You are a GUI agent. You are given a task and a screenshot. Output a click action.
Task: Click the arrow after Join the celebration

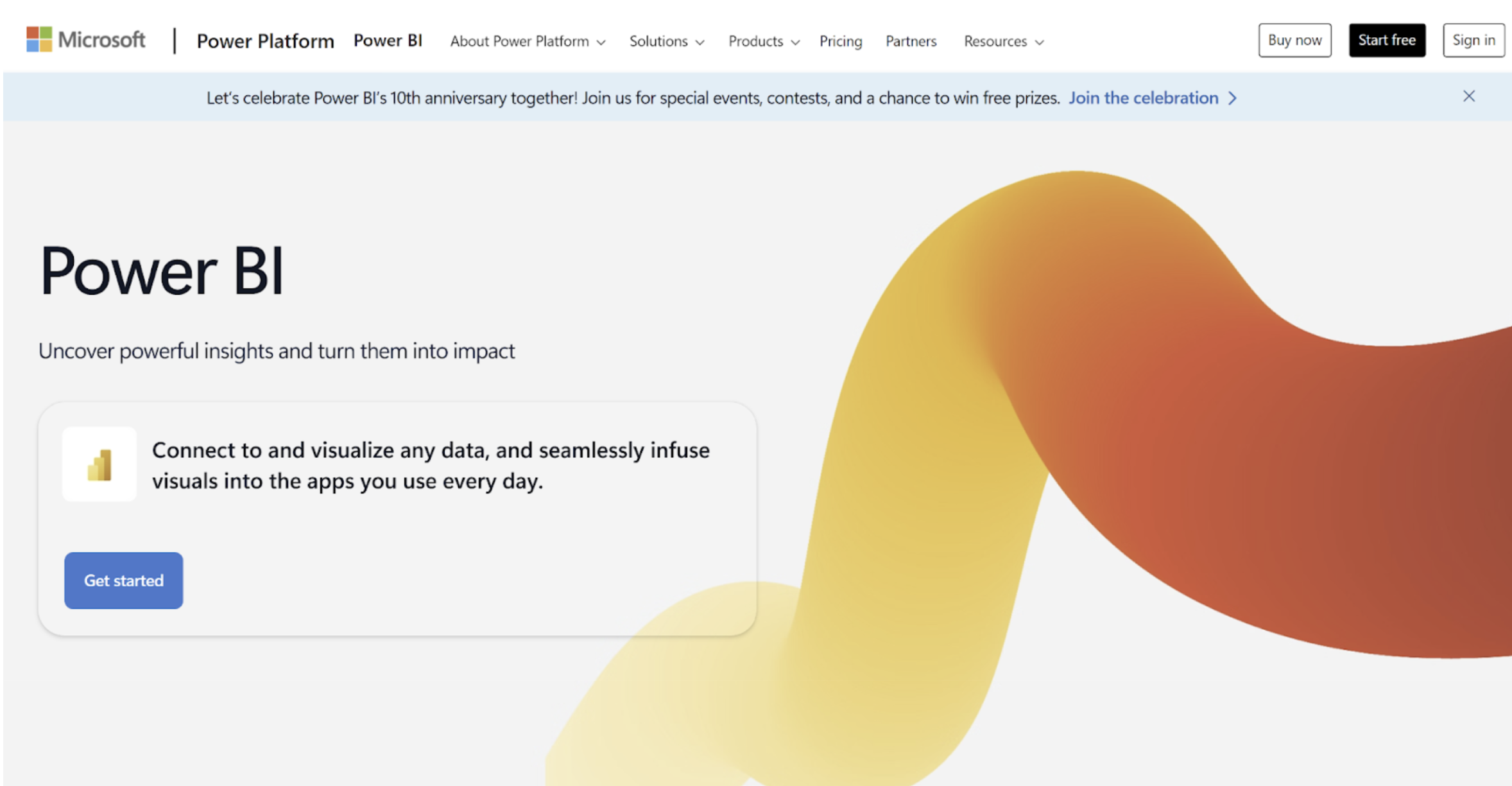(1233, 98)
